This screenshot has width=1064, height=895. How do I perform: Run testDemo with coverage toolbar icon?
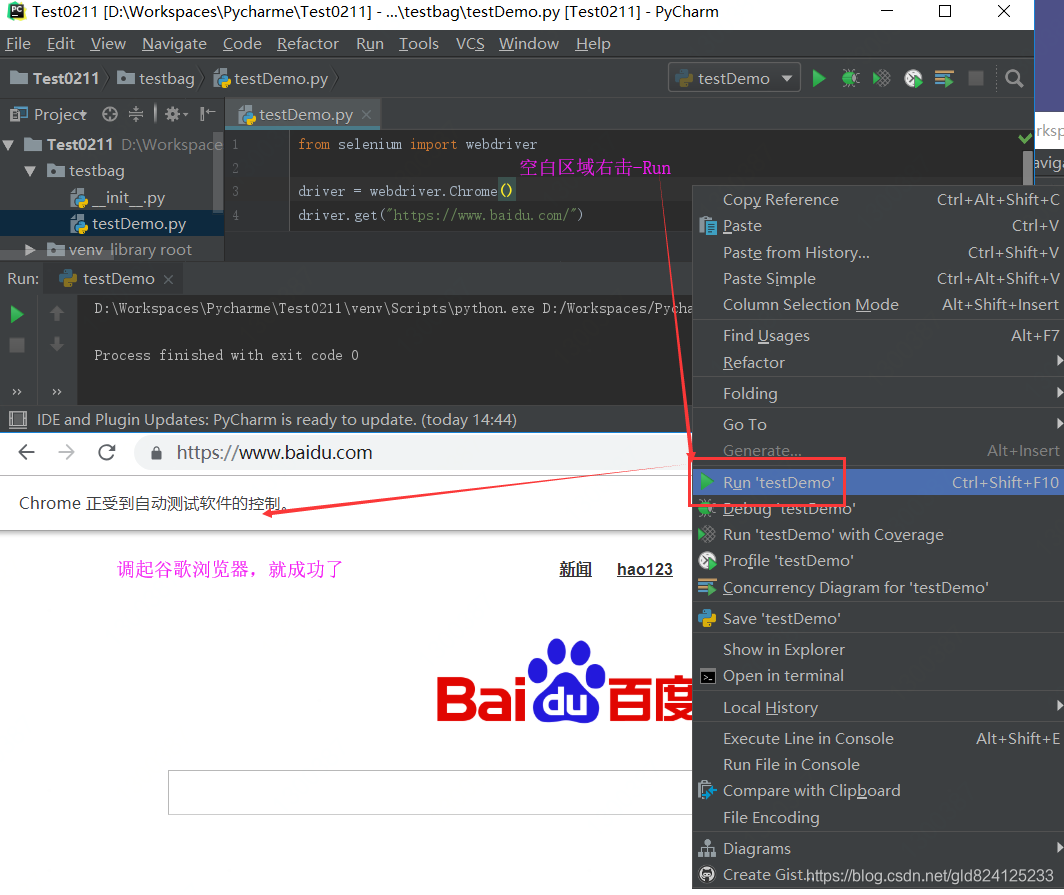tap(881, 79)
